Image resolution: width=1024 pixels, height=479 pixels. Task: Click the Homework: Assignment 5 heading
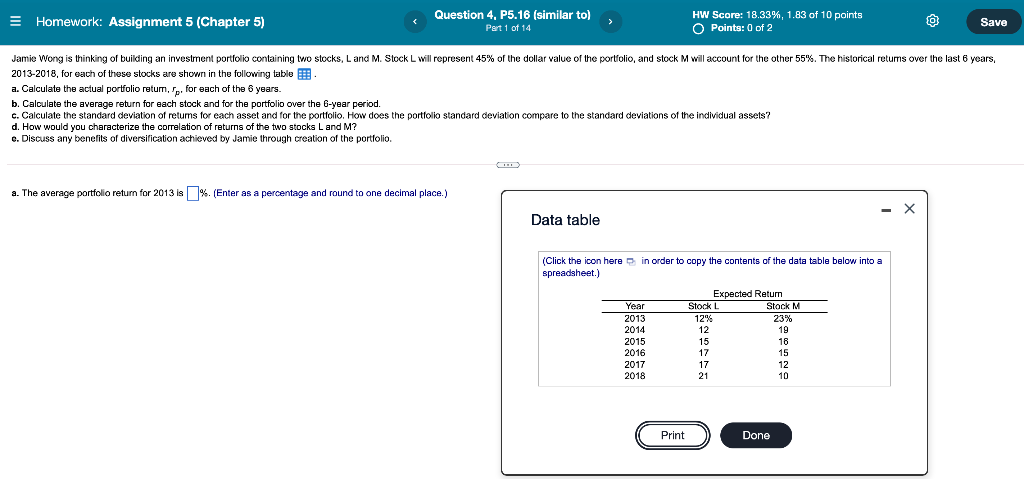pos(150,22)
